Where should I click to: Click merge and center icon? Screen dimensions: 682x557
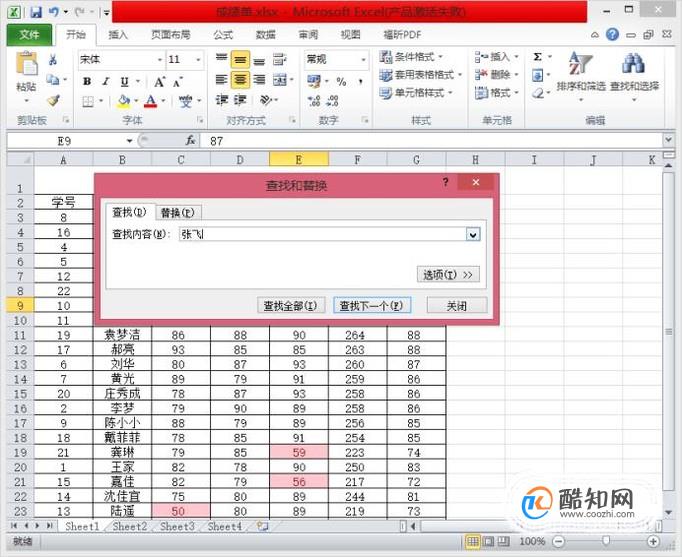pyautogui.click(x=280, y=80)
